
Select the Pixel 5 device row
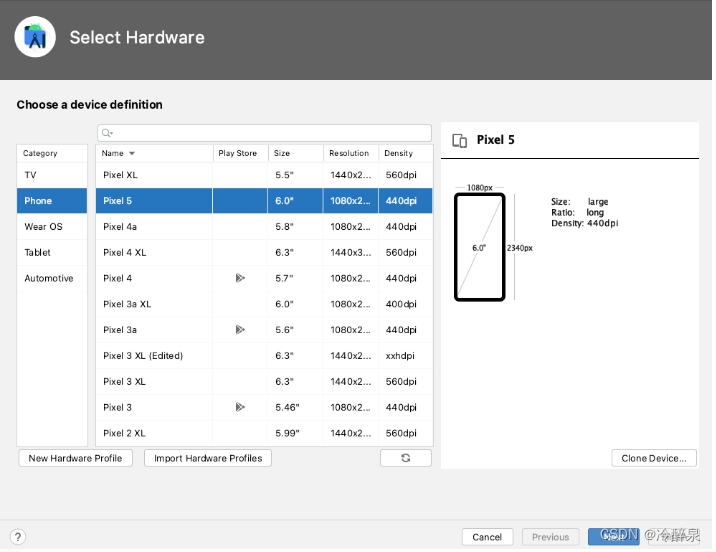point(264,201)
